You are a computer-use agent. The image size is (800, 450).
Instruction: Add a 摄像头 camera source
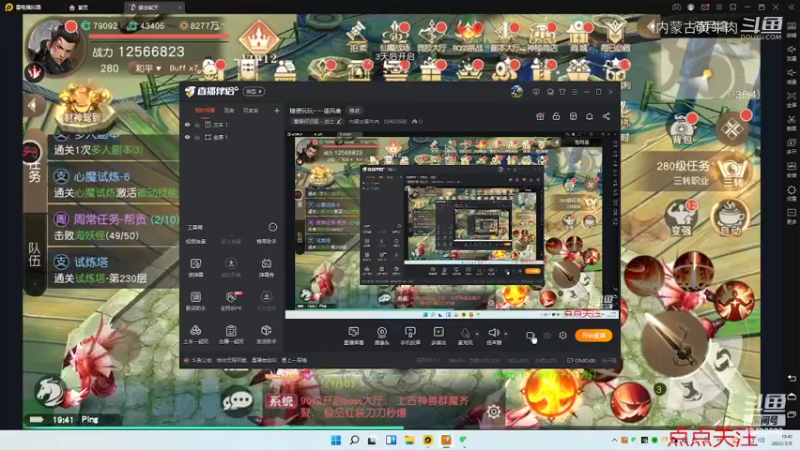pyautogui.click(x=382, y=336)
